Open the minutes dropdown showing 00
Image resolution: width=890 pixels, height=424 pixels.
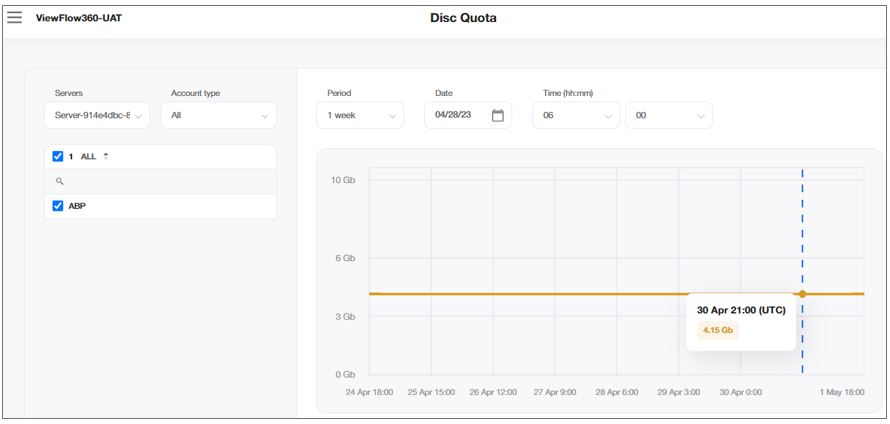[668, 116]
